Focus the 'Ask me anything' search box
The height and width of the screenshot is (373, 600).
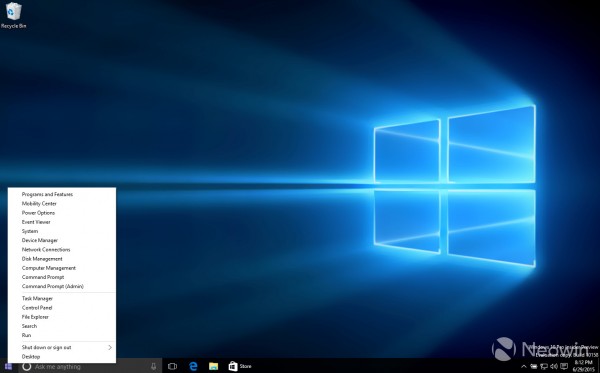90,366
